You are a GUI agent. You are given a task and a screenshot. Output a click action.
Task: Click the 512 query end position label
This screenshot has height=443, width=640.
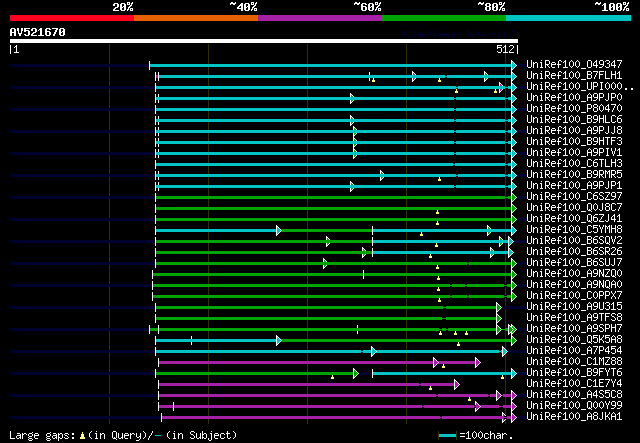[x=505, y=49]
